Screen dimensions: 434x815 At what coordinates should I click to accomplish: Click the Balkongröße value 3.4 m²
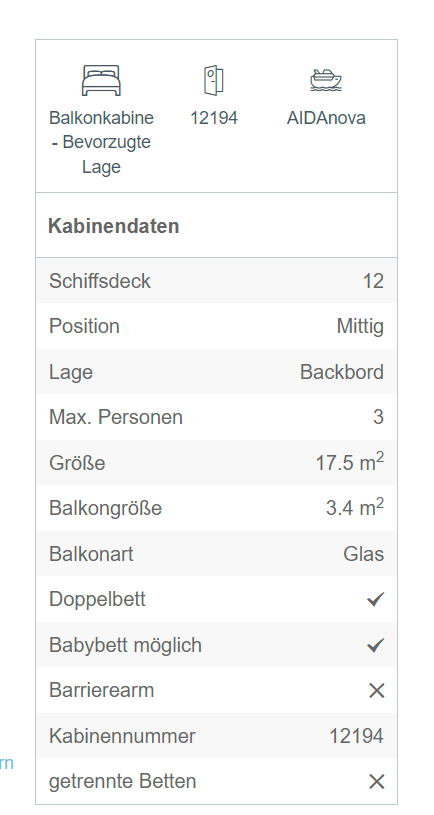coord(355,507)
